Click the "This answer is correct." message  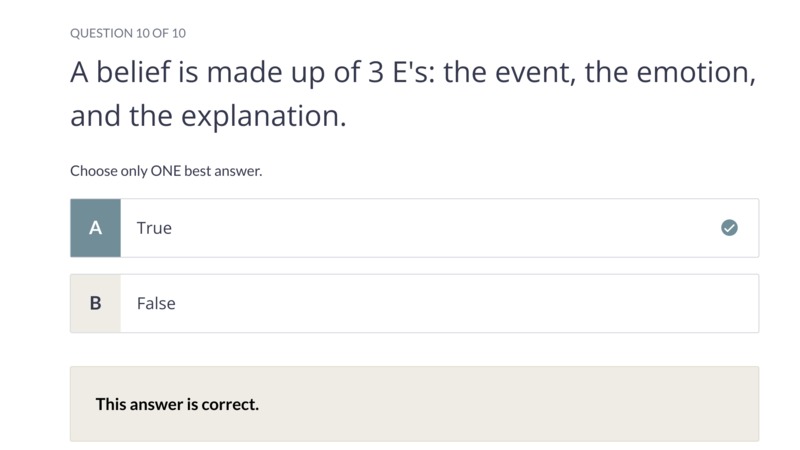[177, 404]
